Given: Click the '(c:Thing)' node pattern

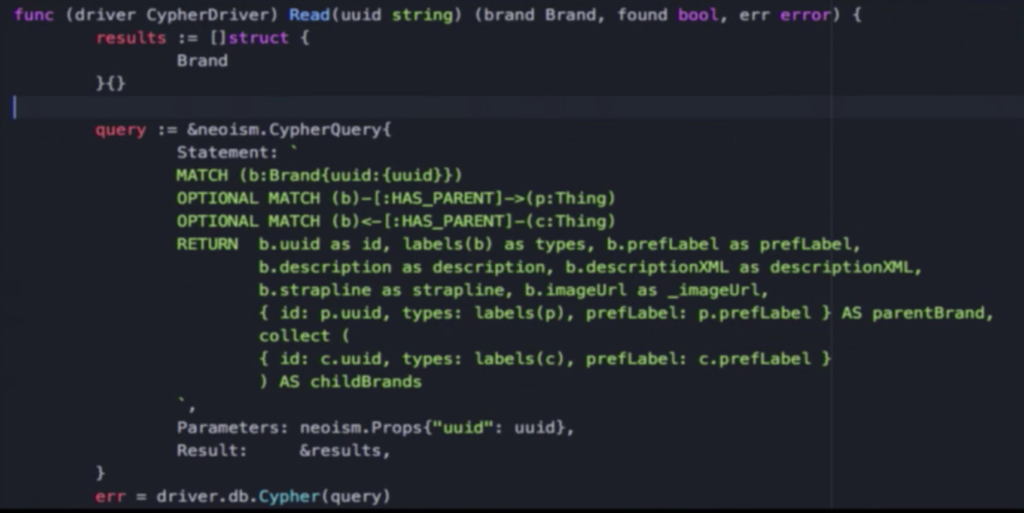Looking at the screenshot, I should tap(569, 221).
